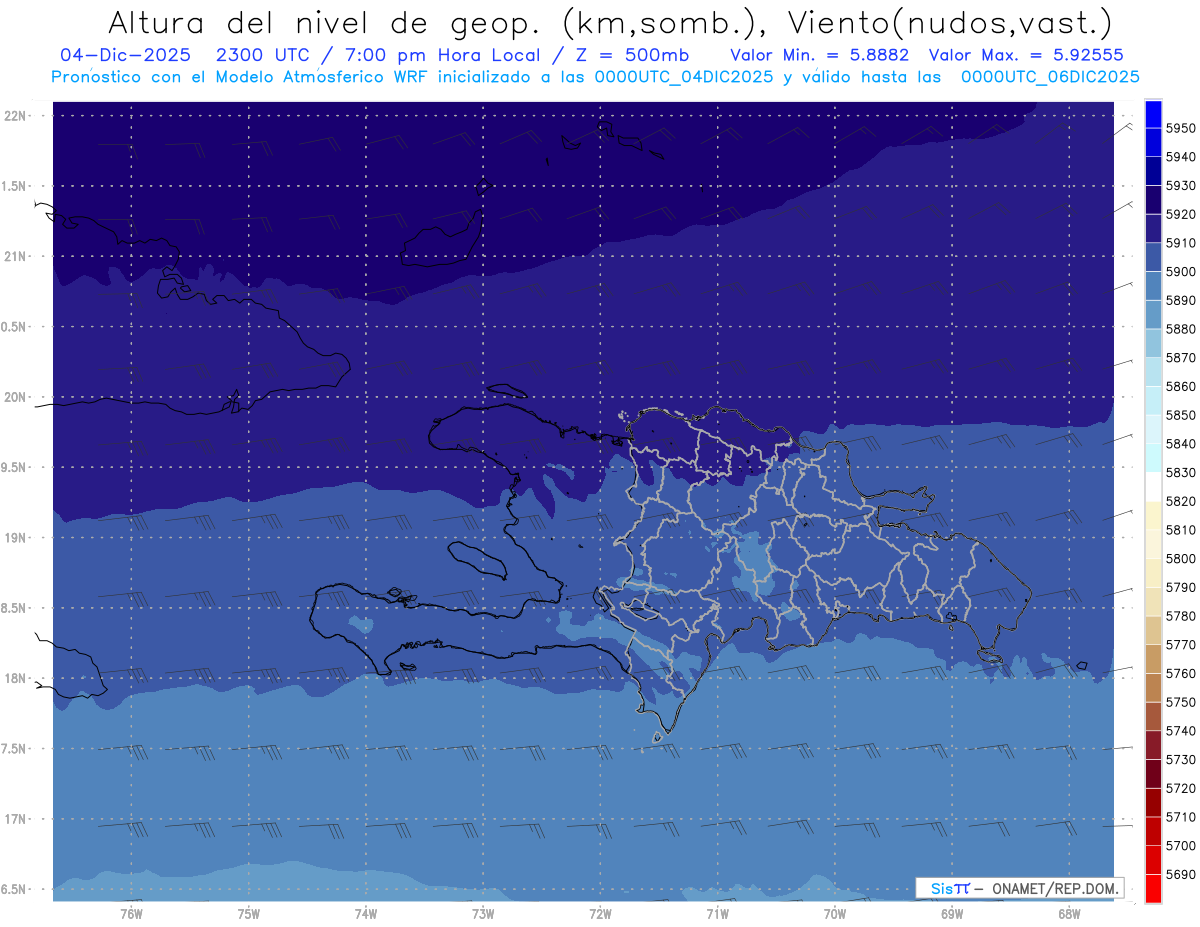Click the latitude label '17N'
Screen dimensions: 1200x927
pos(14,819)
